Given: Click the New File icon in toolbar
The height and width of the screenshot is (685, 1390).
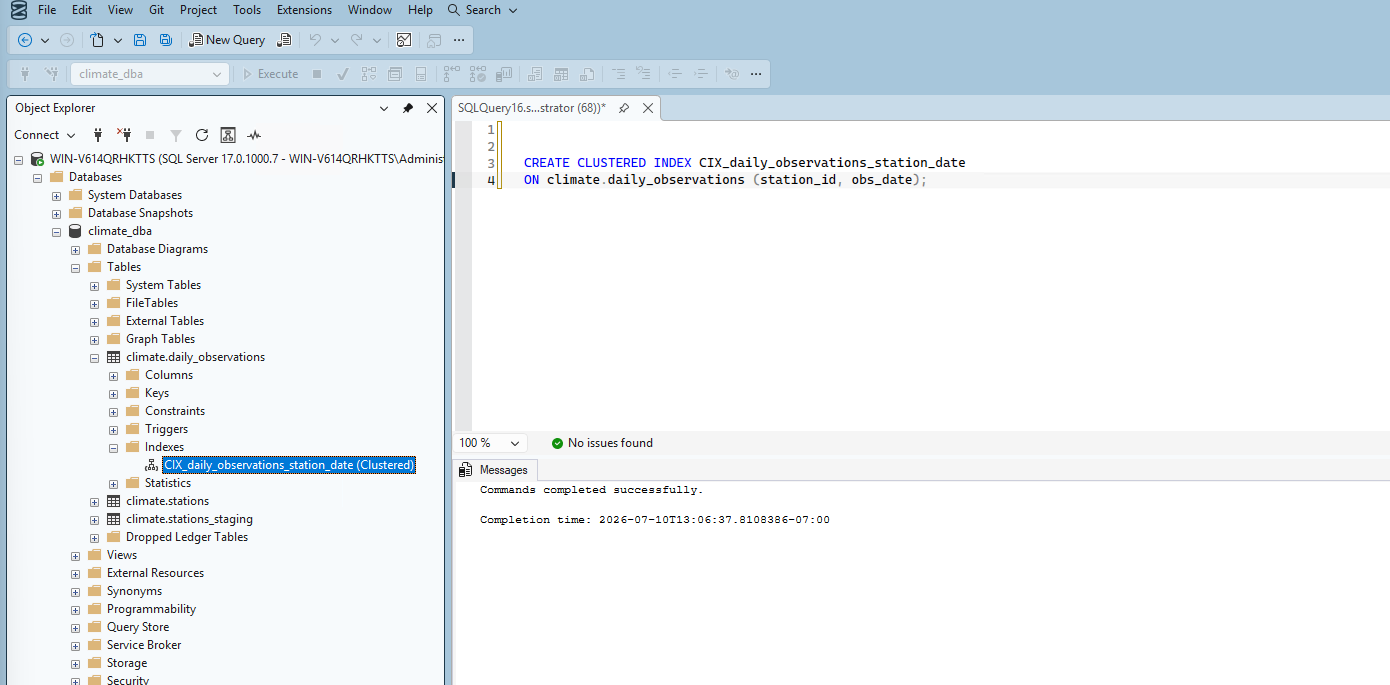Looking at the screenshot, I should (97, 40).
